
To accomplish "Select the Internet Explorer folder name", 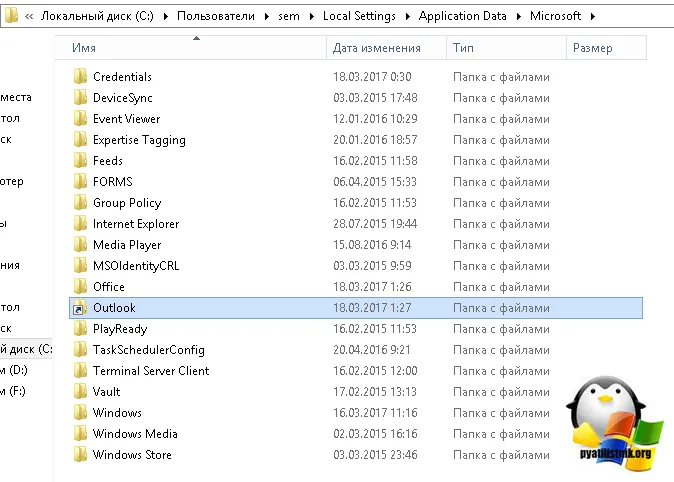I will coord(136,224).
